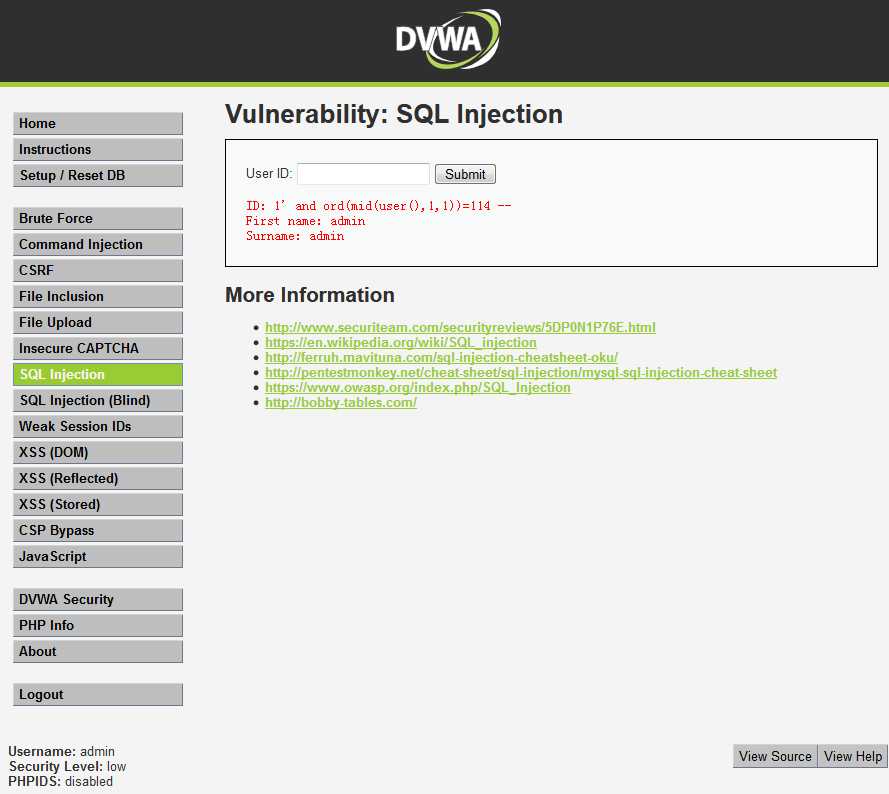This screenshot has width=889, height=794.
Task: Go to XSS (DOM) page
Action: pos(98,453)
